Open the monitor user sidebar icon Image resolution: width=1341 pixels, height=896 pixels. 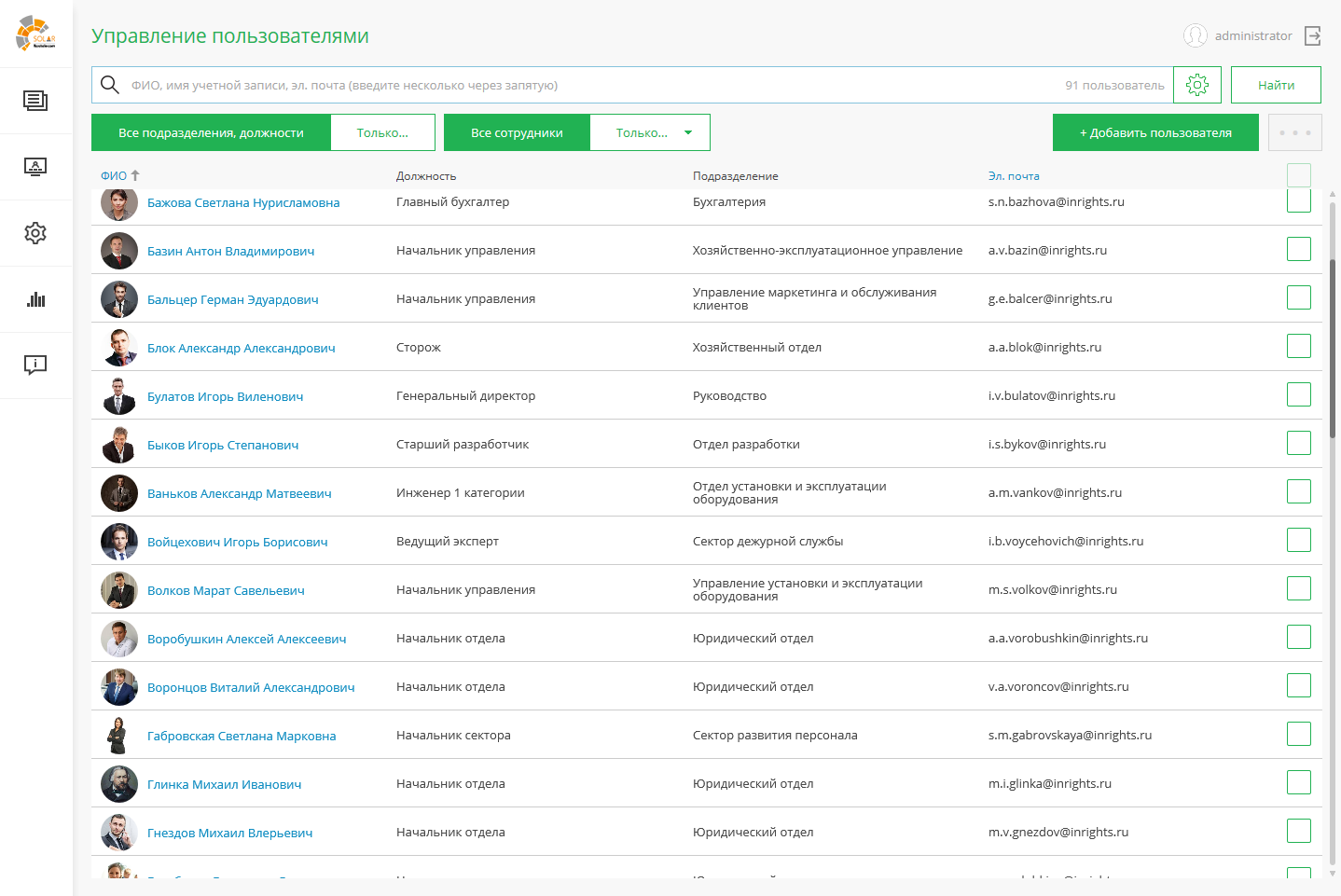tap(35, 167)
